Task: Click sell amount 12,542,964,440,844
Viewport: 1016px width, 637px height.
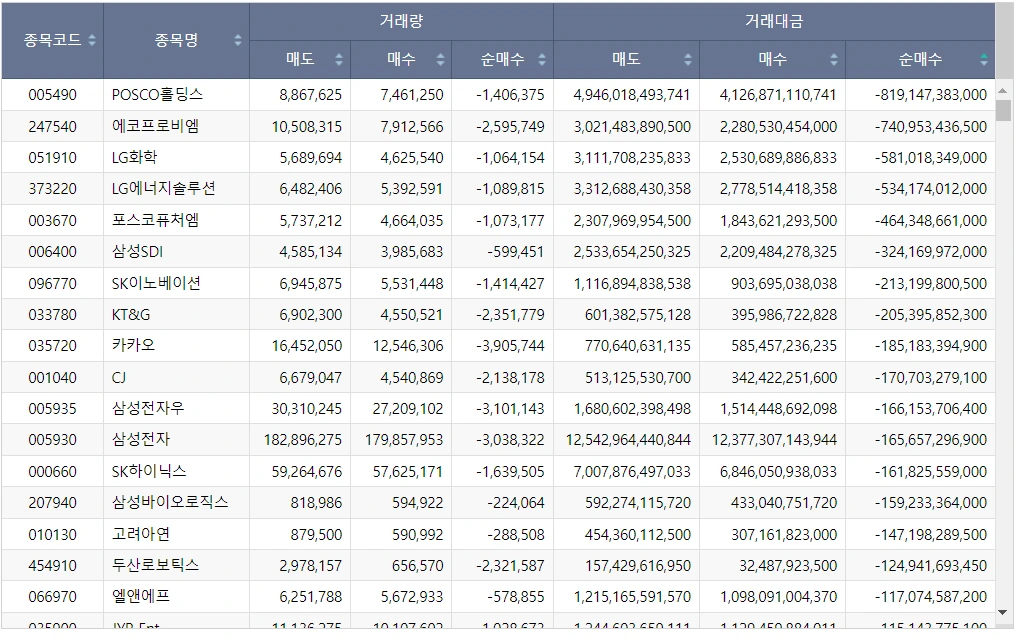Action: [x=628, y=439]
